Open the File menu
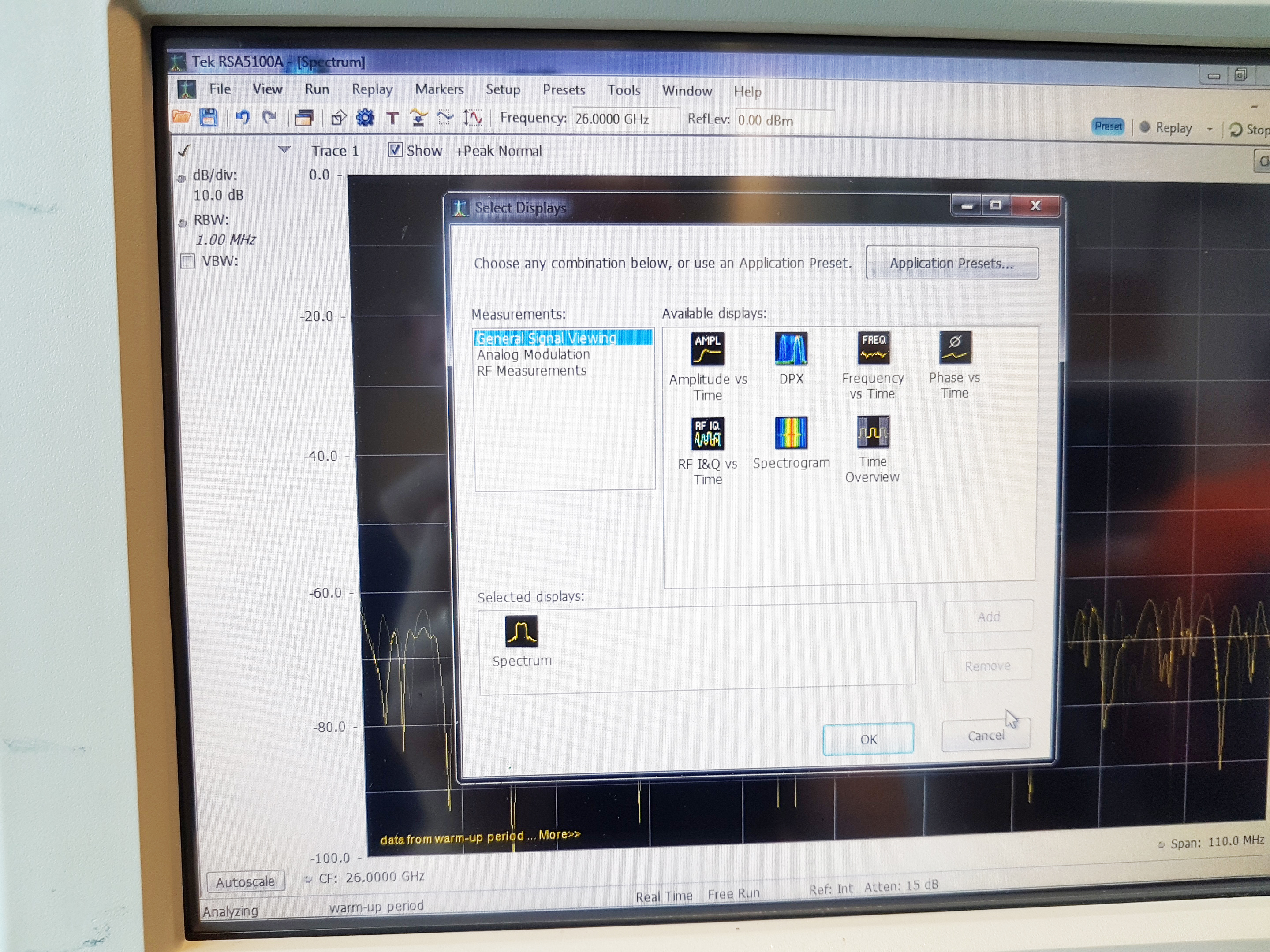 220,89
